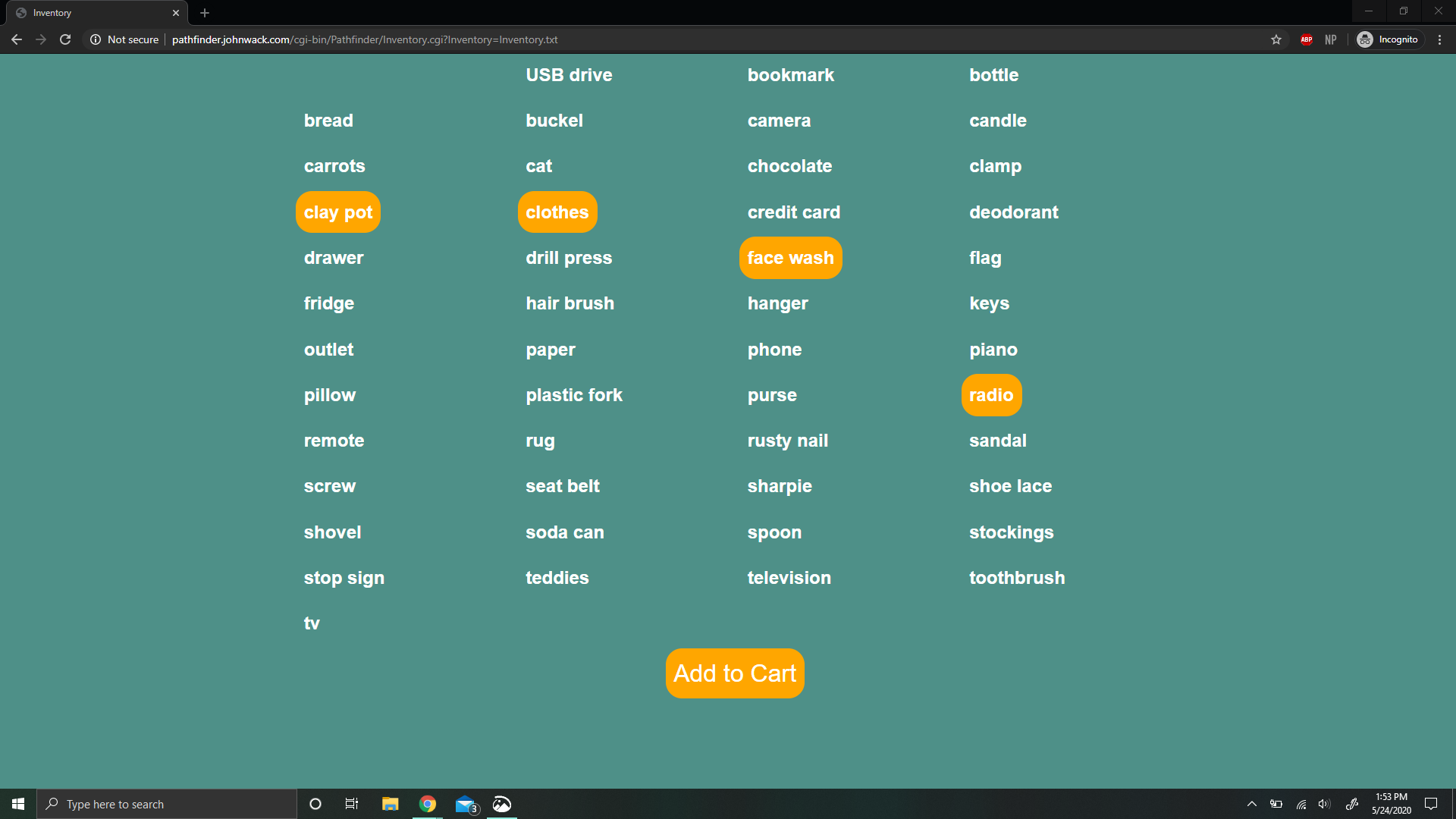Click the back navigation arrow
The image size is (1456, 819).
pyautogui.click(x=17, y=39)
